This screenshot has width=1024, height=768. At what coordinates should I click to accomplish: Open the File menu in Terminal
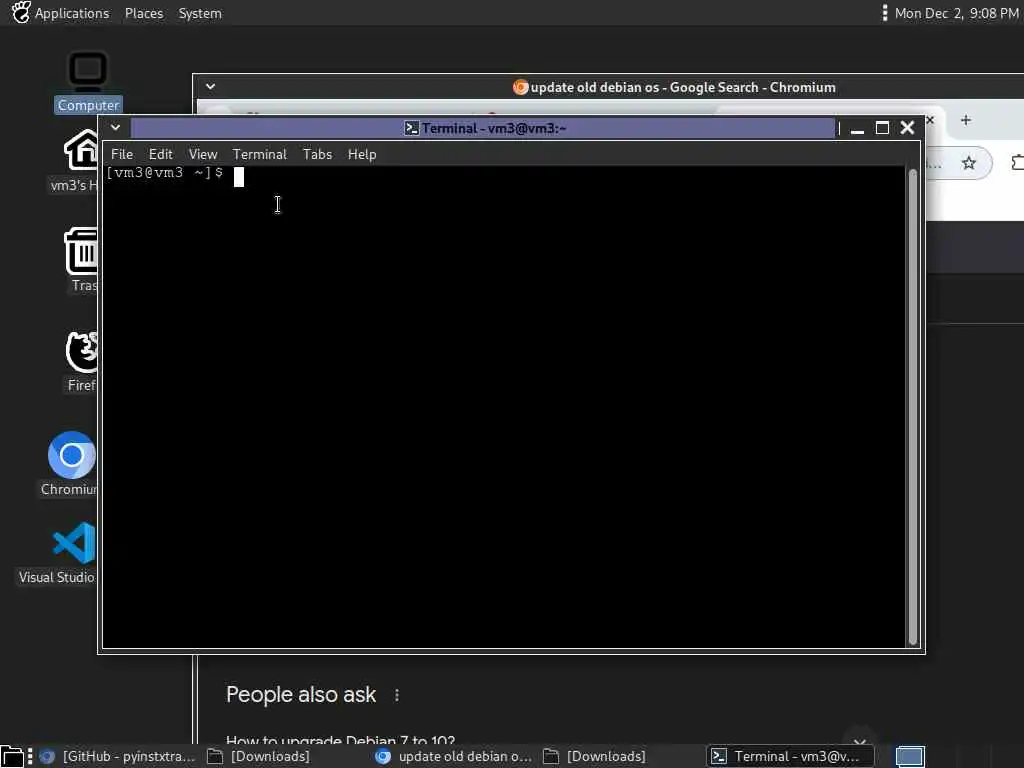point(121,154)
